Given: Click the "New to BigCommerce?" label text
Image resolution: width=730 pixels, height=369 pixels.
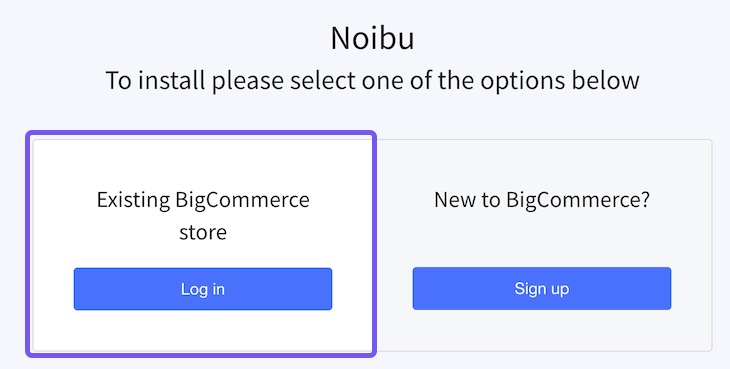Looking at the screenshot, I should [x=541, y=200].
